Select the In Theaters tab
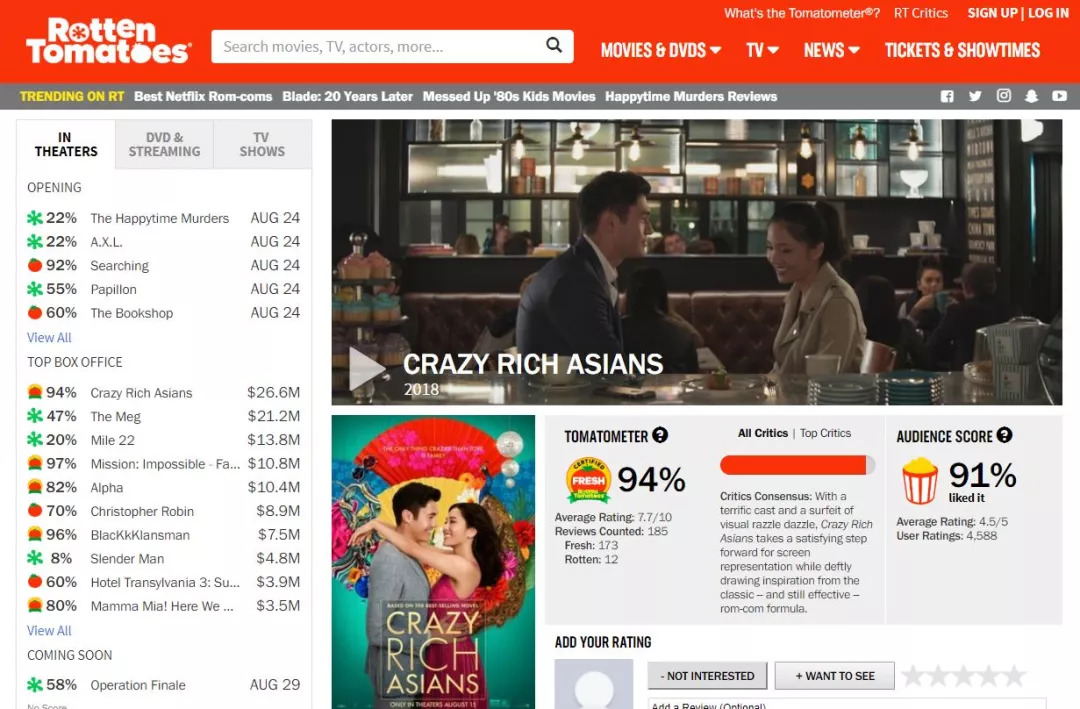This screenshot has width=1080, height=709. [x=66, y=145]
